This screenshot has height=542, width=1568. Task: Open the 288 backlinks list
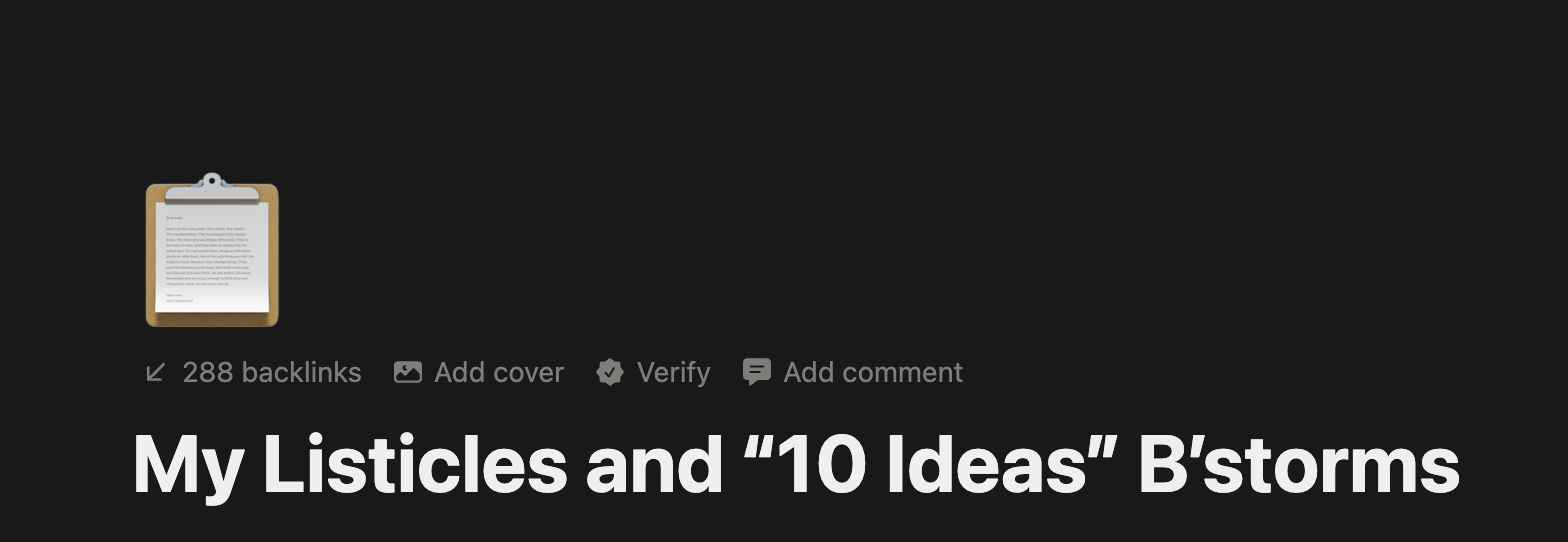coord(271,373)
